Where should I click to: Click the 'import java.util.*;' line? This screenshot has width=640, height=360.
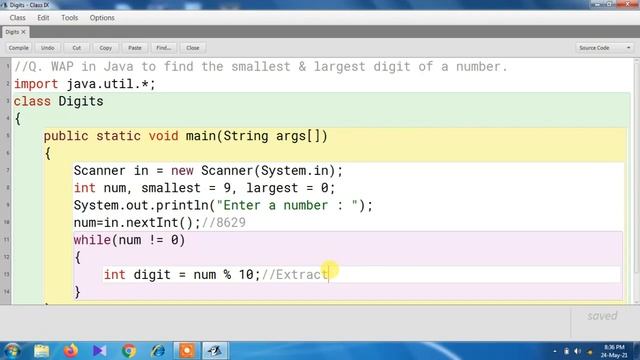[x=84, y=84]
